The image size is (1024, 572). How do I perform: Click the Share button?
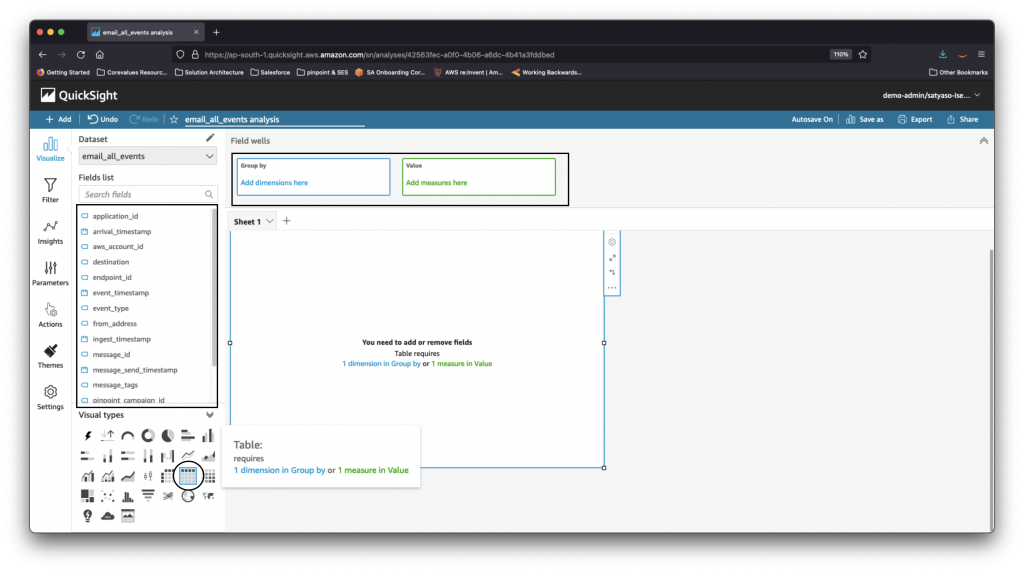click(963, 119)
